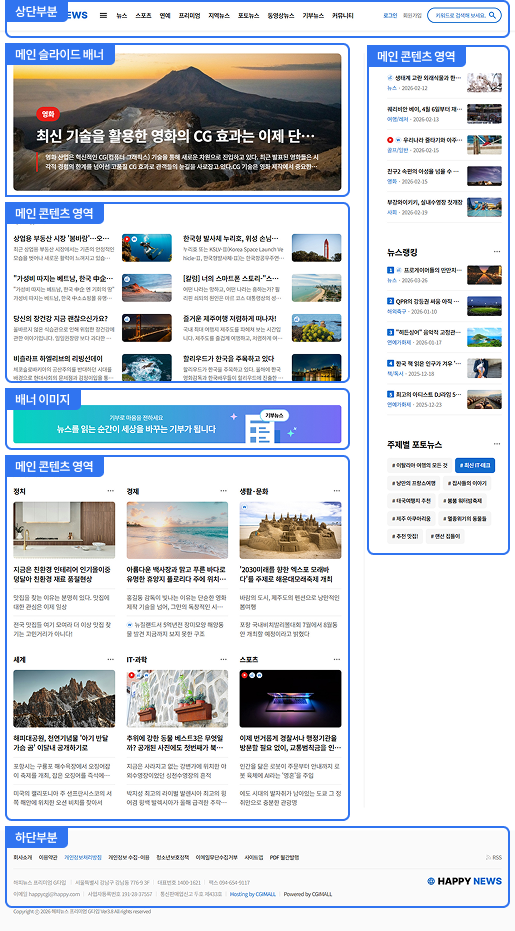This screenshot has height=931, width=515.
Task: Click the 개인정보처리방침 footer link
Action: [x=83, y=857]
